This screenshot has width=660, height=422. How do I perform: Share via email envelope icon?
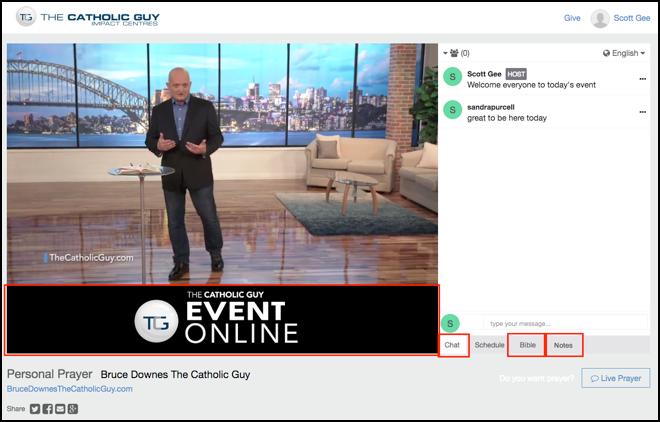point(60,409)
